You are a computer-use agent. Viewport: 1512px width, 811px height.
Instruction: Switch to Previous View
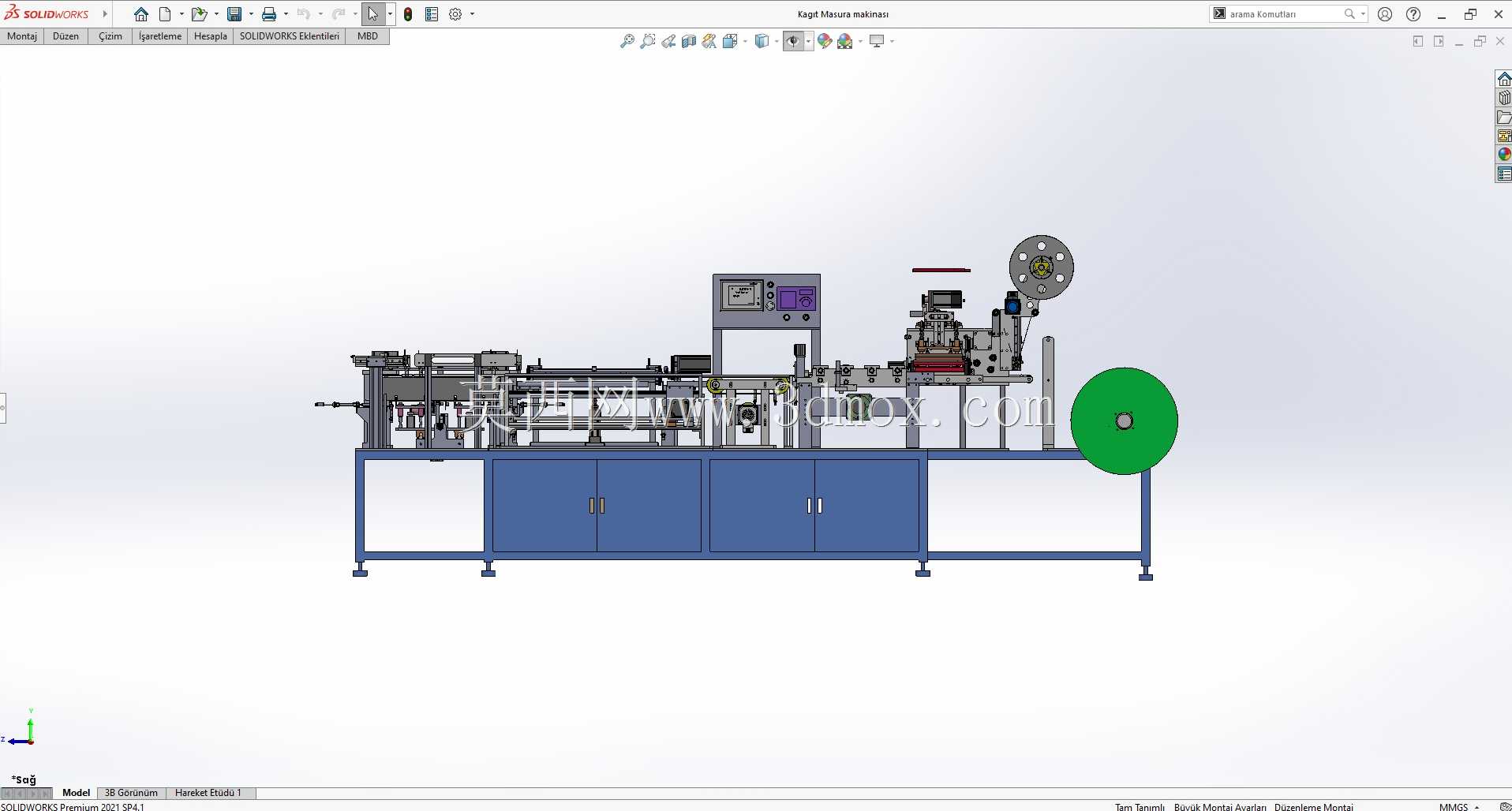point(668,41)
